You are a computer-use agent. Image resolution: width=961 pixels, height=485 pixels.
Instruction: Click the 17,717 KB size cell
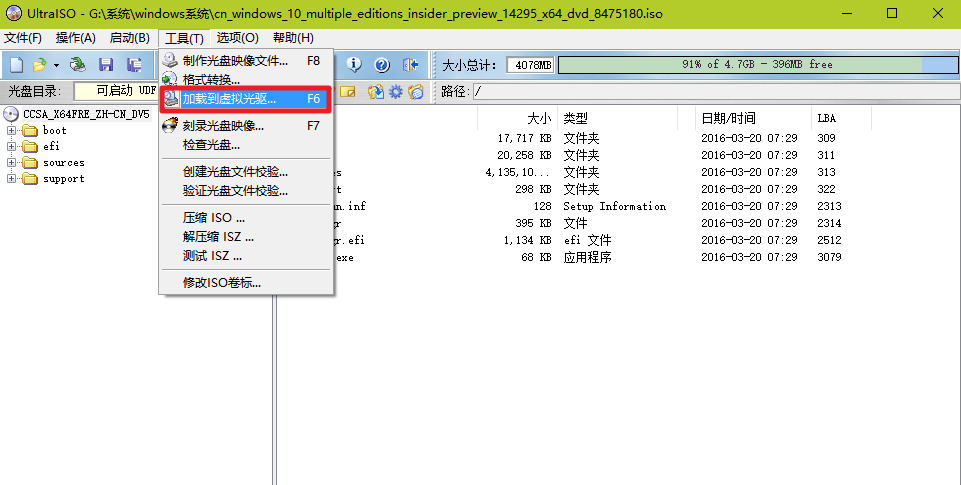click(x=524, y=139)
